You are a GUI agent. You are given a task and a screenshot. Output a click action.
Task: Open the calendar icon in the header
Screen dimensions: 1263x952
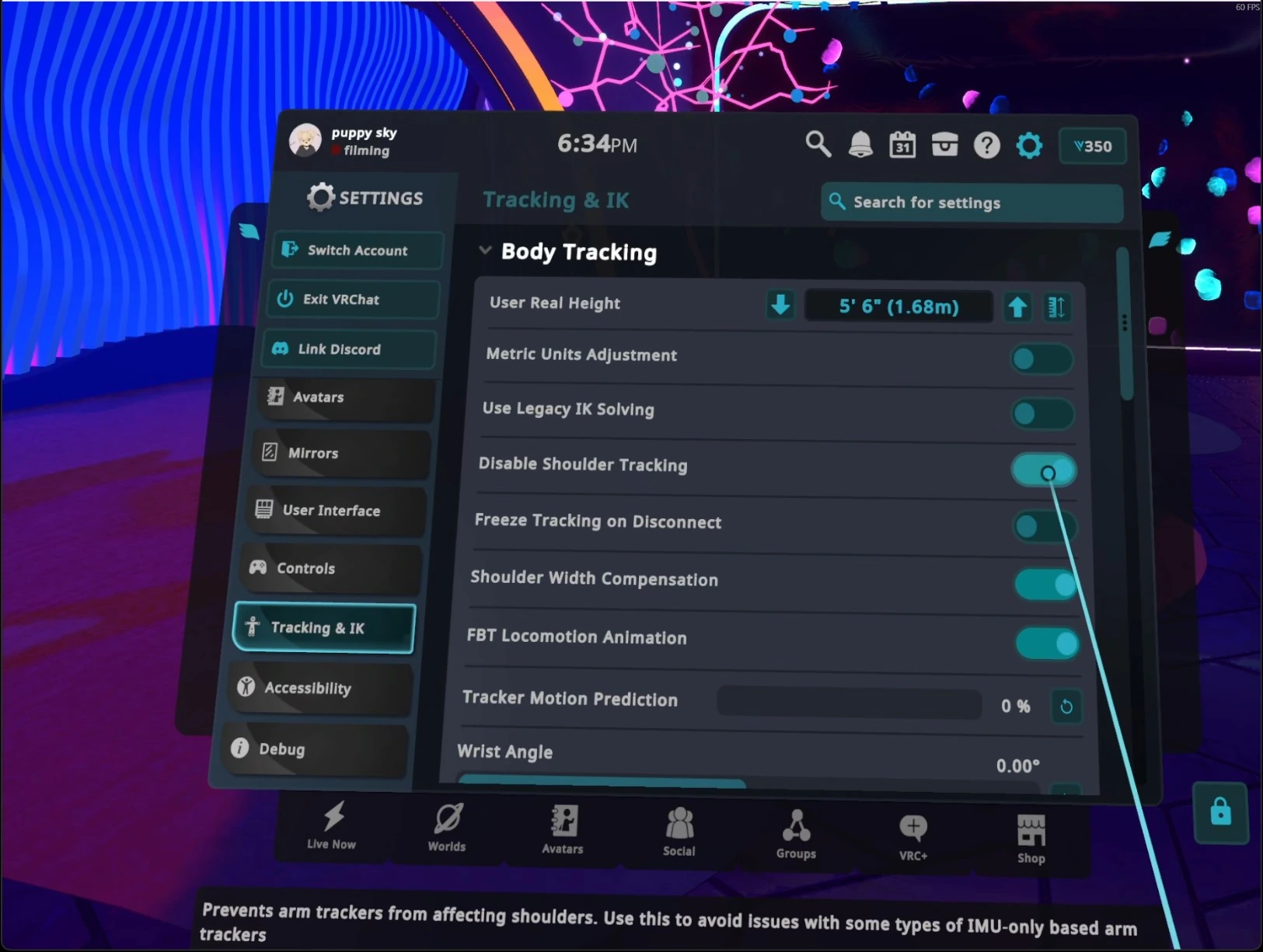point(902,145)
